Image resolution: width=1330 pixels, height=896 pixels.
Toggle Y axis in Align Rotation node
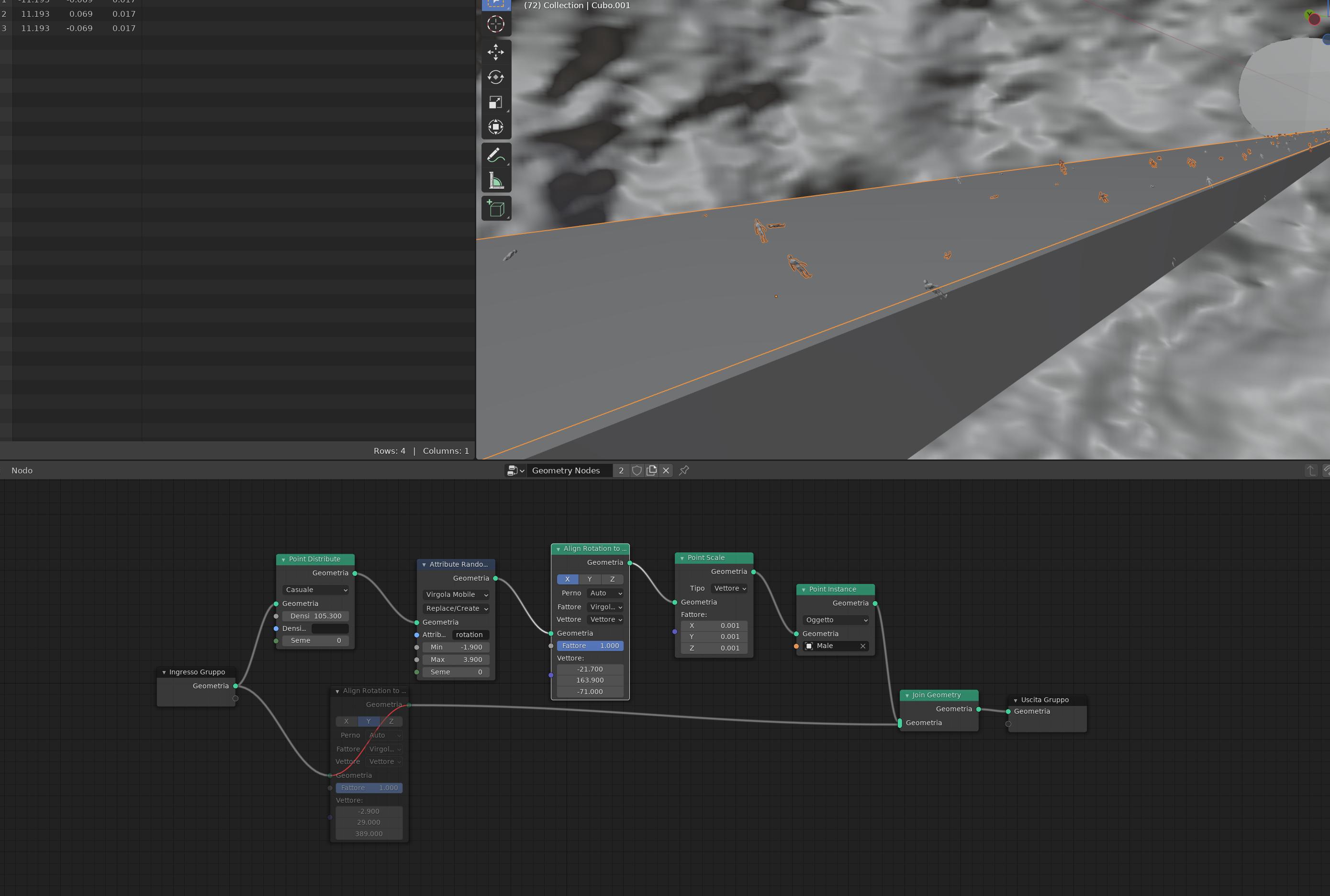[590, 579]
